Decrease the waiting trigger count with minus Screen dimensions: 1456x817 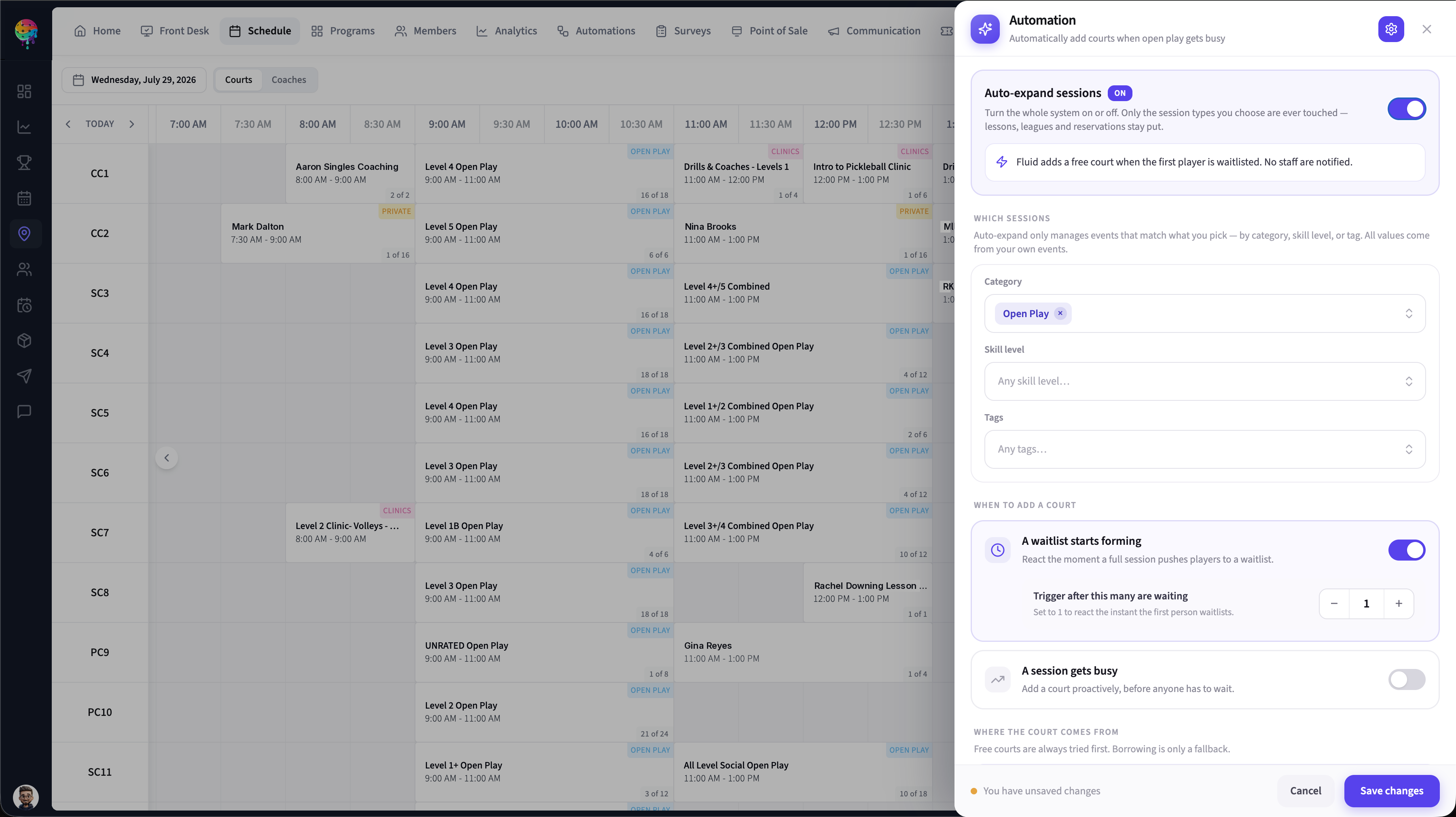(x=1334, y=603)
